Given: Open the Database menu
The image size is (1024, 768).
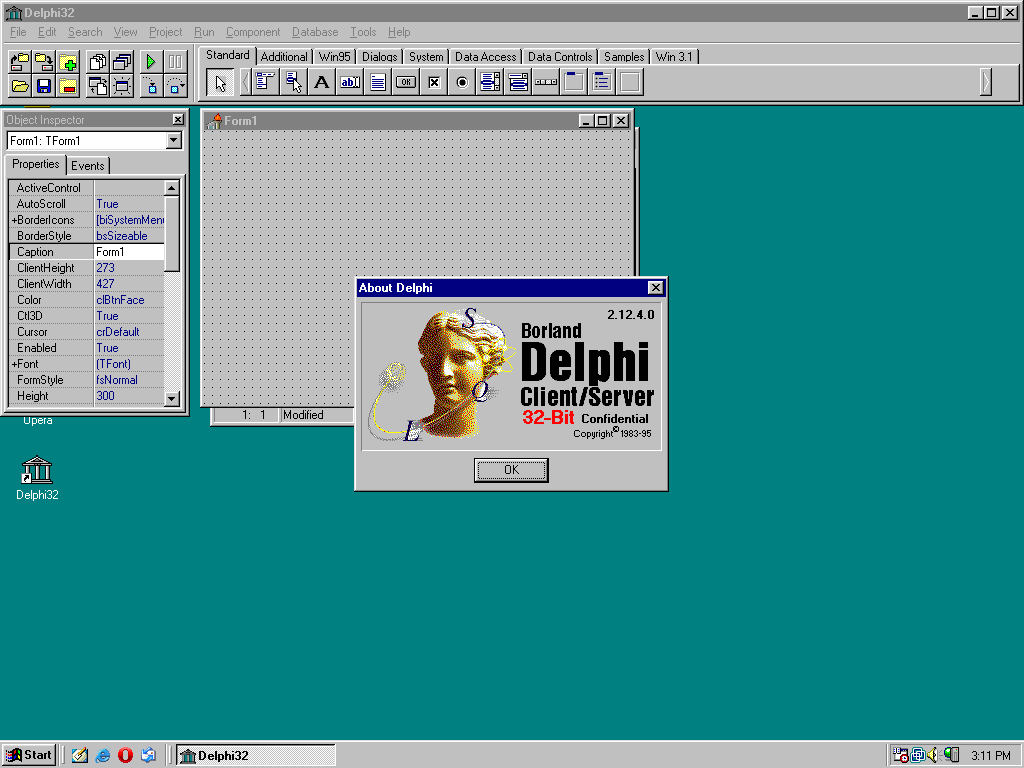Looking at the screenshot, I should point(315,32).
